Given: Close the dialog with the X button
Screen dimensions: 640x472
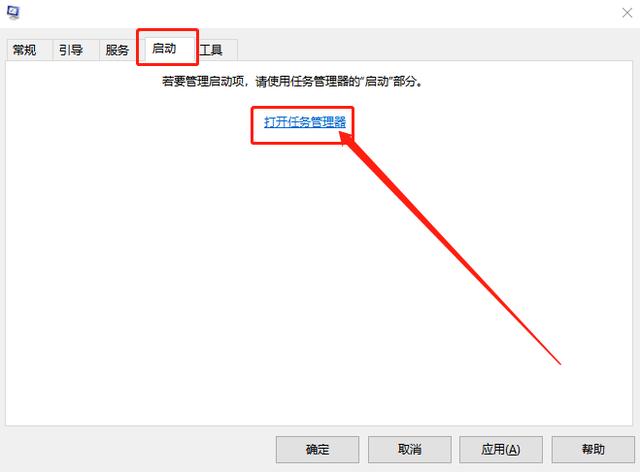Looking at the screenshot, I should tap(627, 13).
